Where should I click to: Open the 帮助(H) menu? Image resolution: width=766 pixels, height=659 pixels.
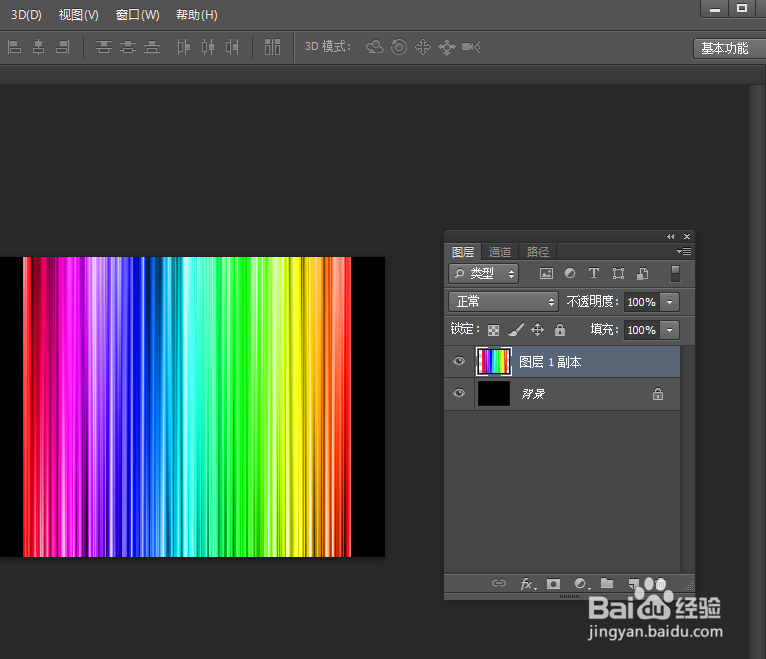[197, 15]
